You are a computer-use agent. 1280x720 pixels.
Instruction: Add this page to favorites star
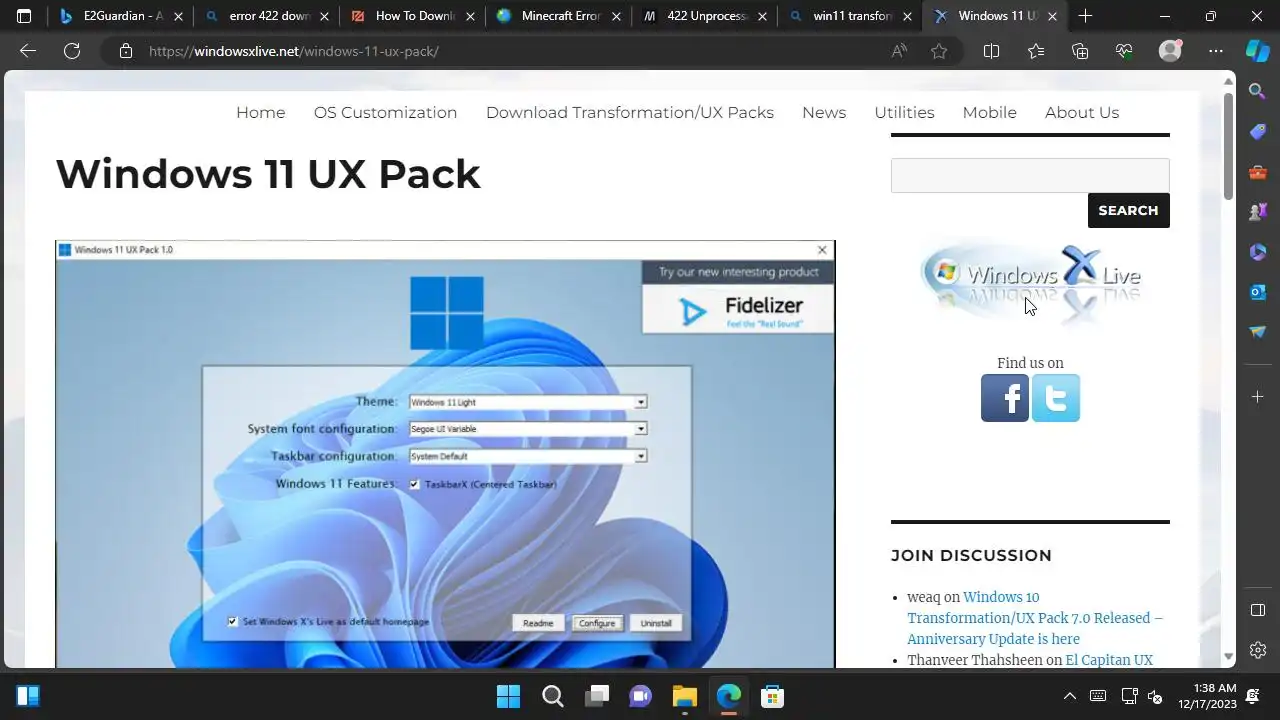(x=939, y=51)
